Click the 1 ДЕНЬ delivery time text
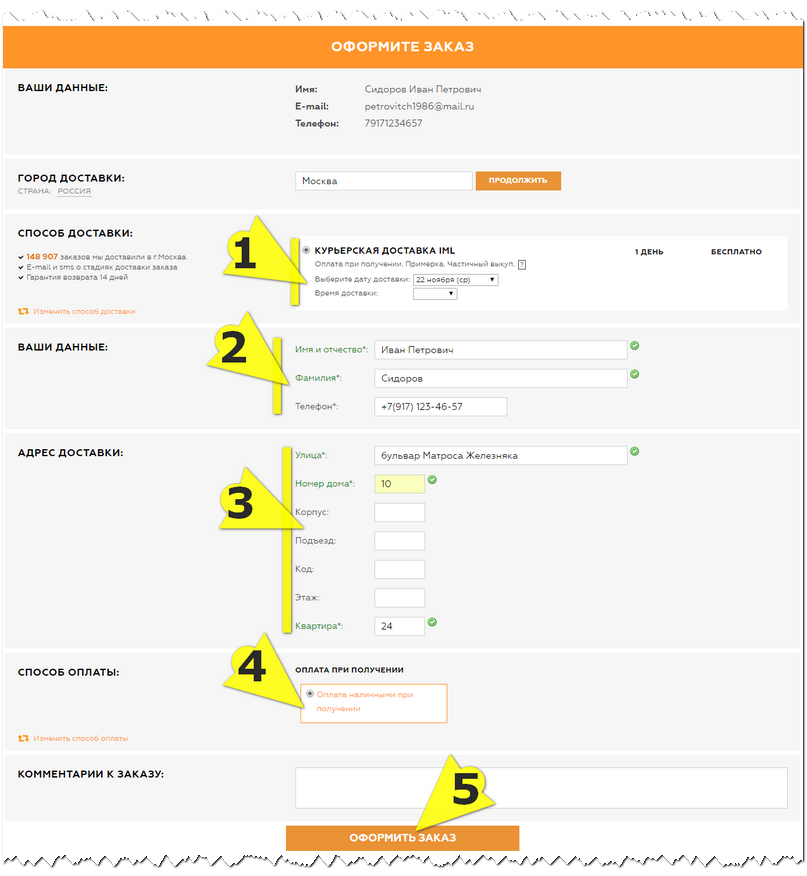 [x=649, y=251]
